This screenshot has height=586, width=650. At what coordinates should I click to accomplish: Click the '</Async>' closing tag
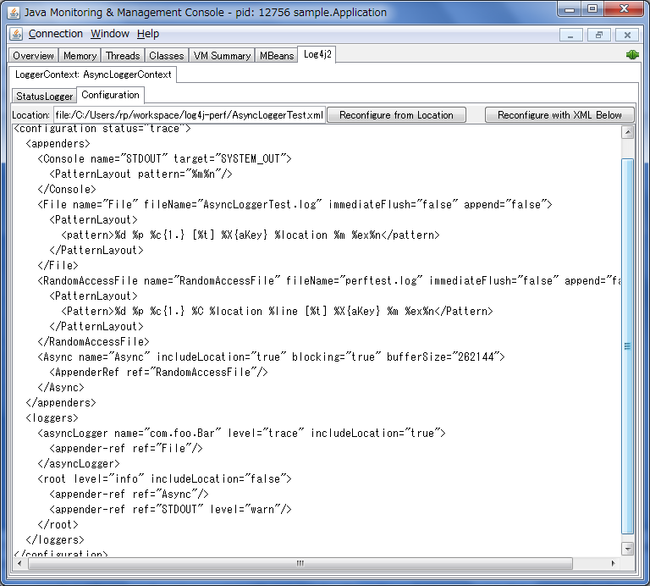(x=61, y=387)
